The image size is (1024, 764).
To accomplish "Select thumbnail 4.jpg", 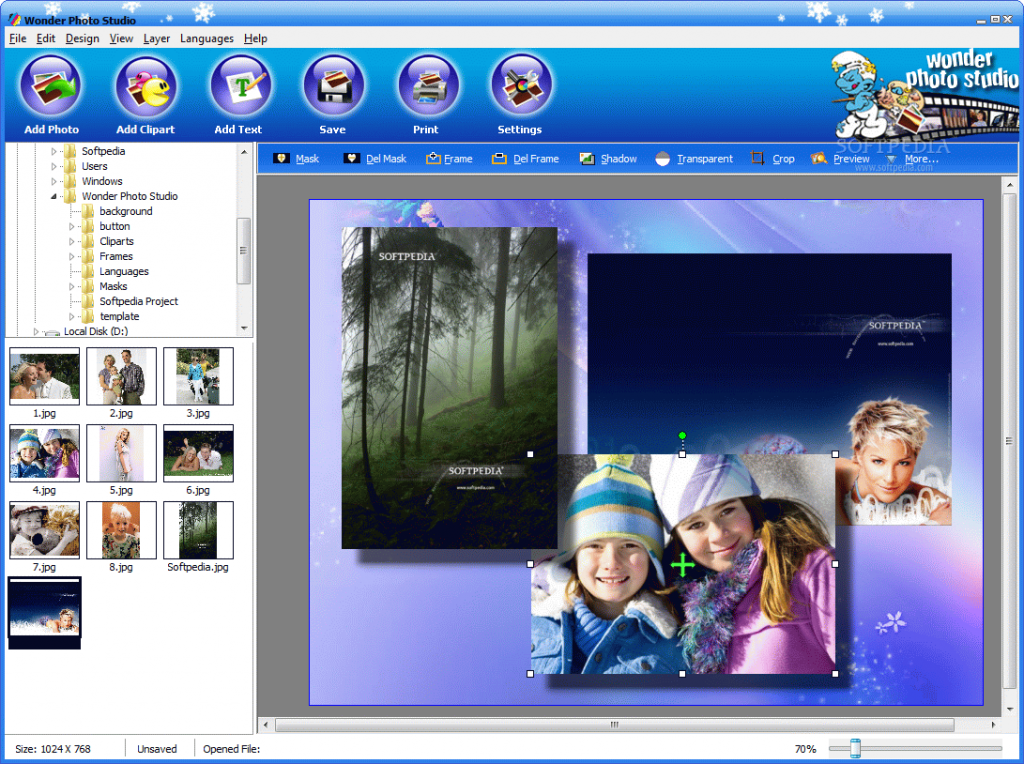I will (44, 453).
